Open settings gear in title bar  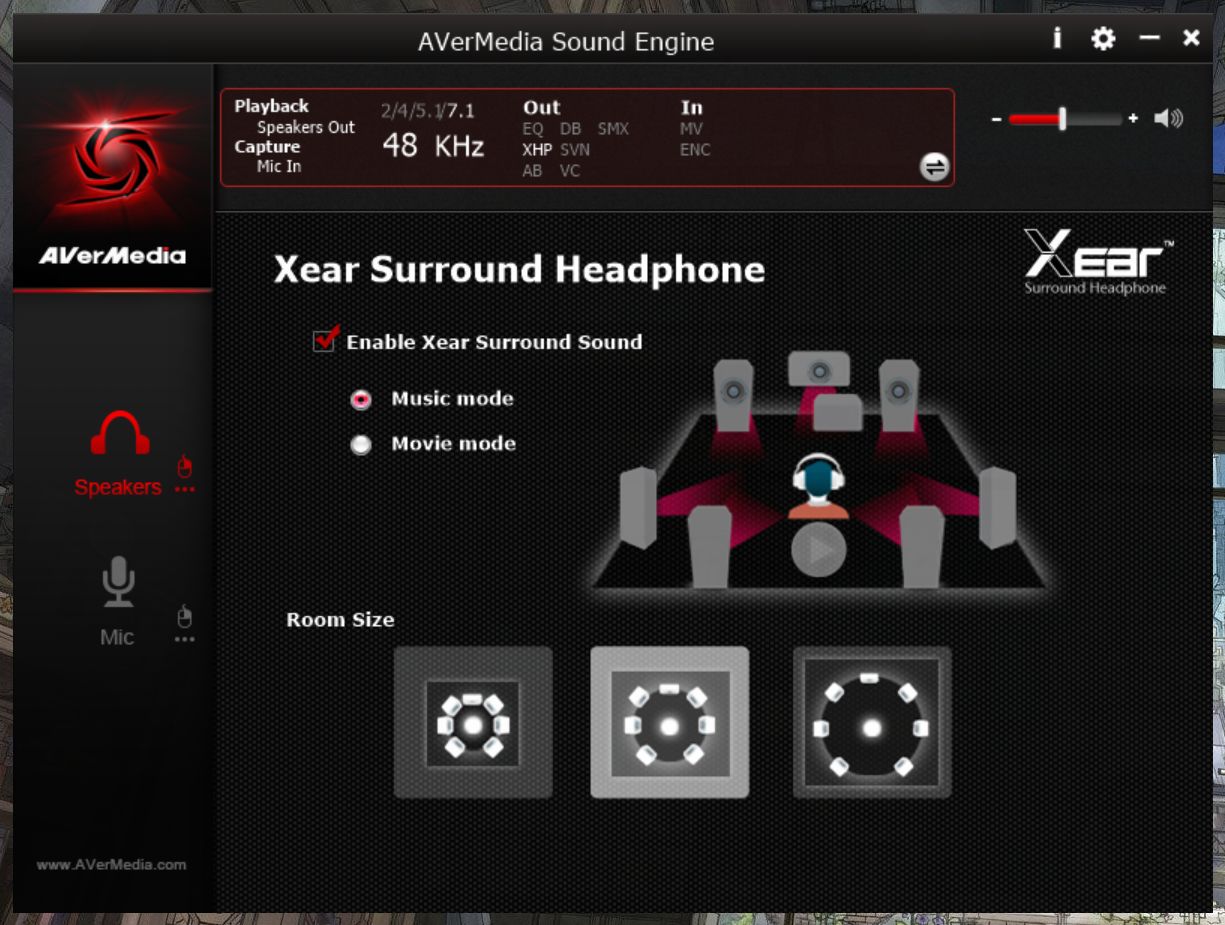click(x=1103, y=39)
